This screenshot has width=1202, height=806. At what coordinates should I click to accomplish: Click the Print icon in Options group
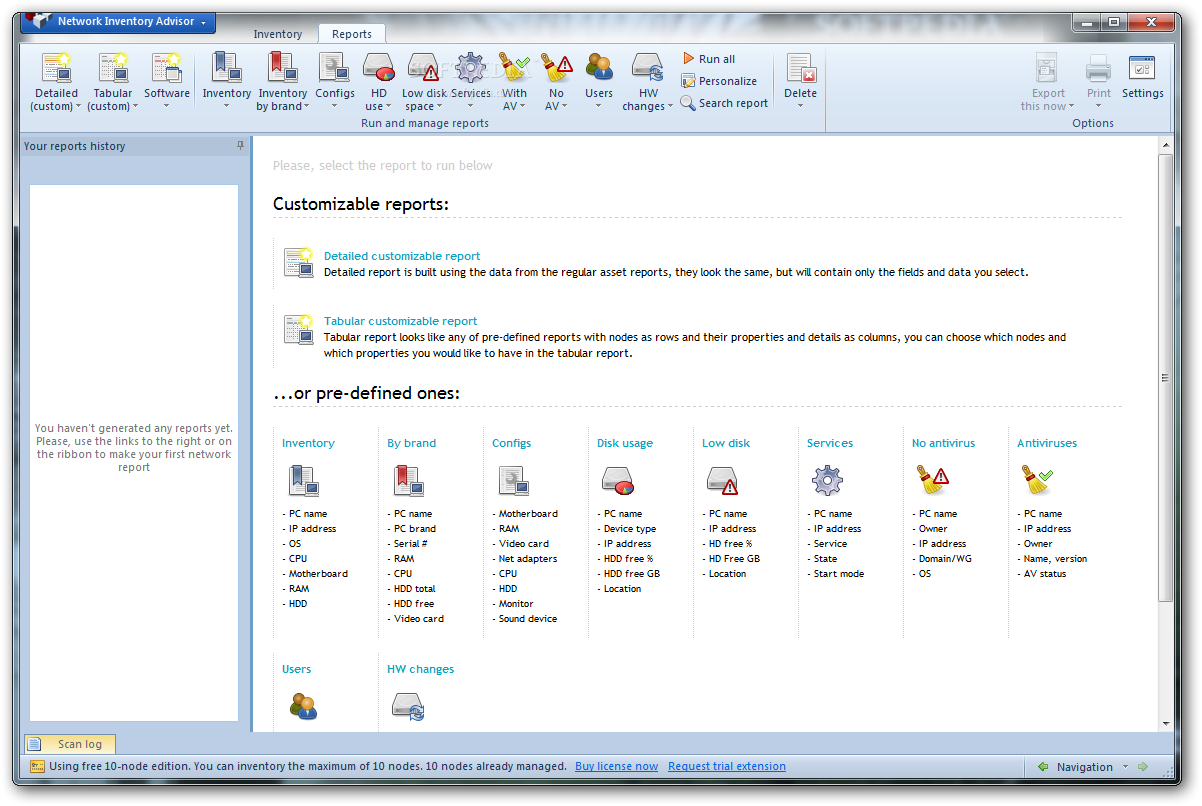click(1098, 68)
